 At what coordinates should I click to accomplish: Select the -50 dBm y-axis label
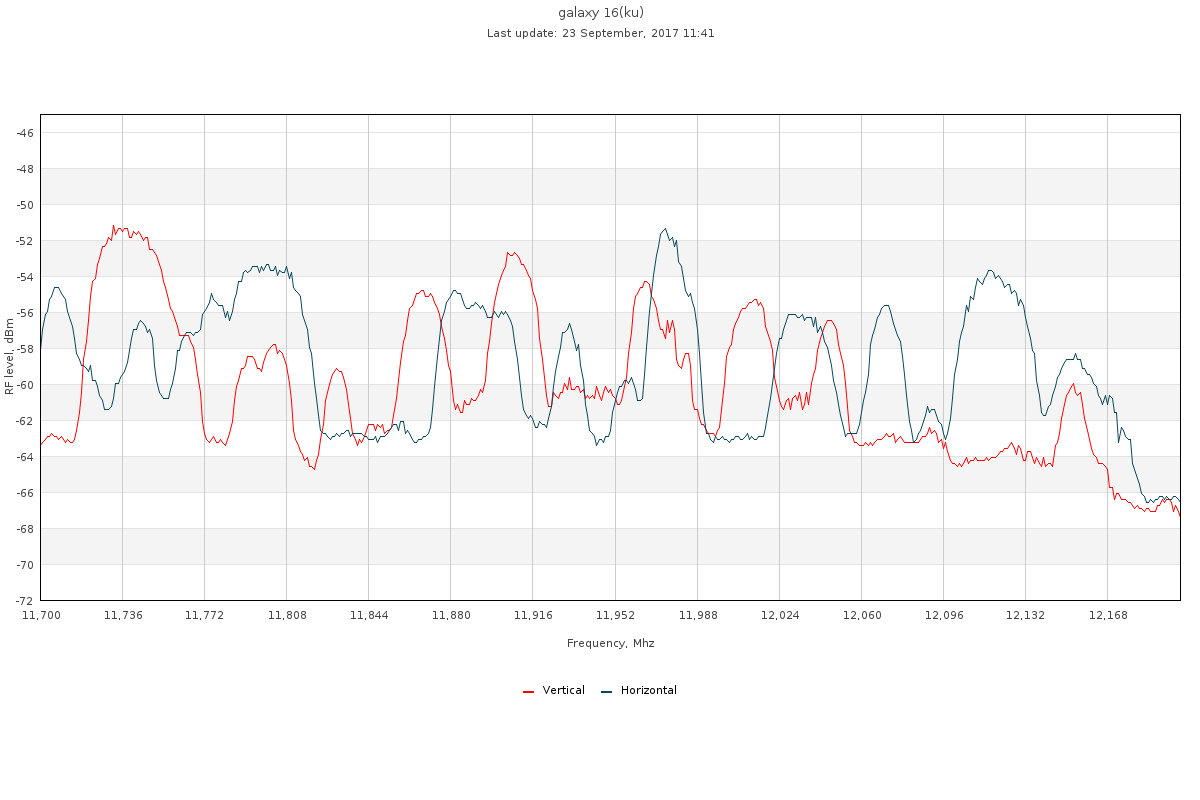tap(24, 205)
